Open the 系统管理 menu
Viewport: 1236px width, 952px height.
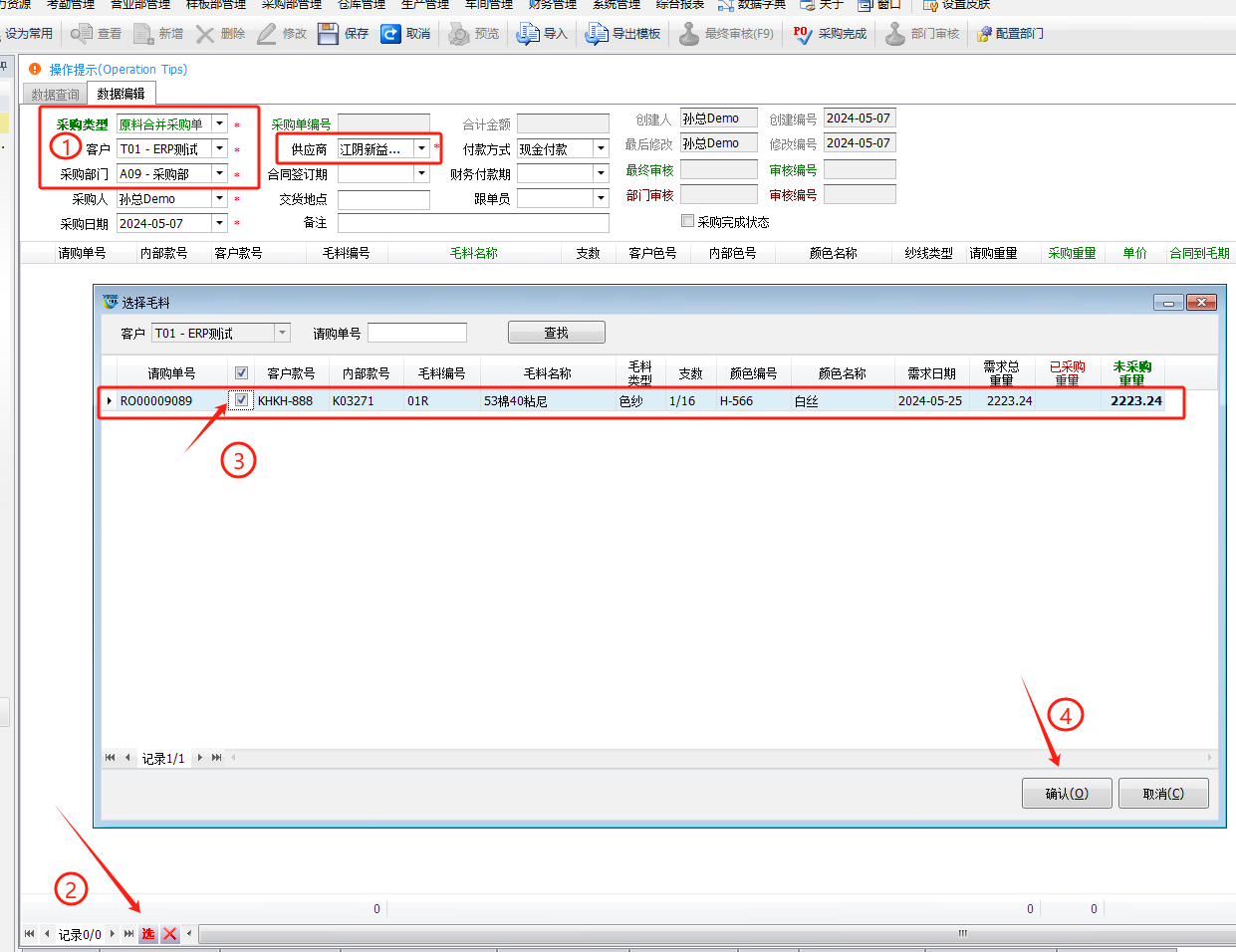click(x=616, y=5)
